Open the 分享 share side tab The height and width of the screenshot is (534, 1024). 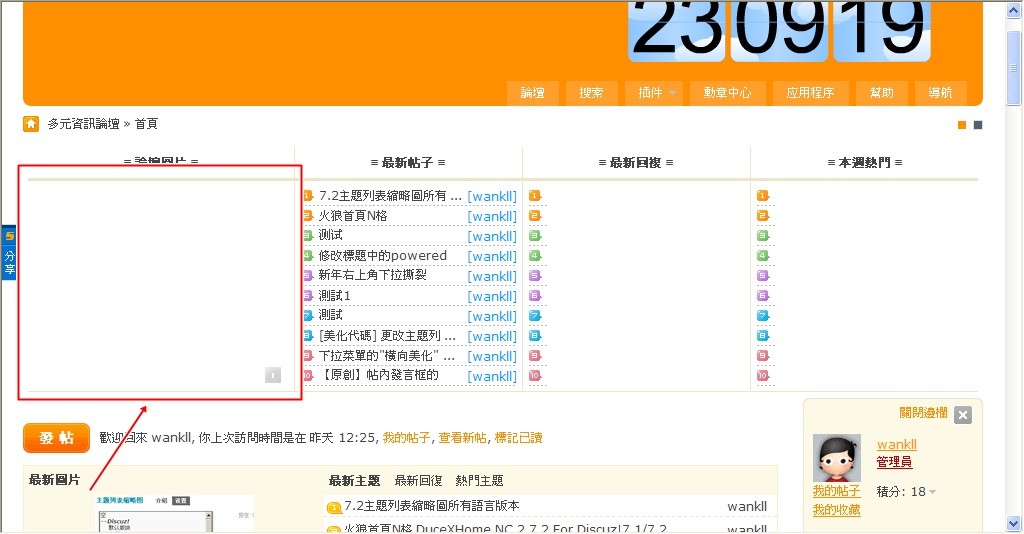pyautogui.click(x=9, y=254)
